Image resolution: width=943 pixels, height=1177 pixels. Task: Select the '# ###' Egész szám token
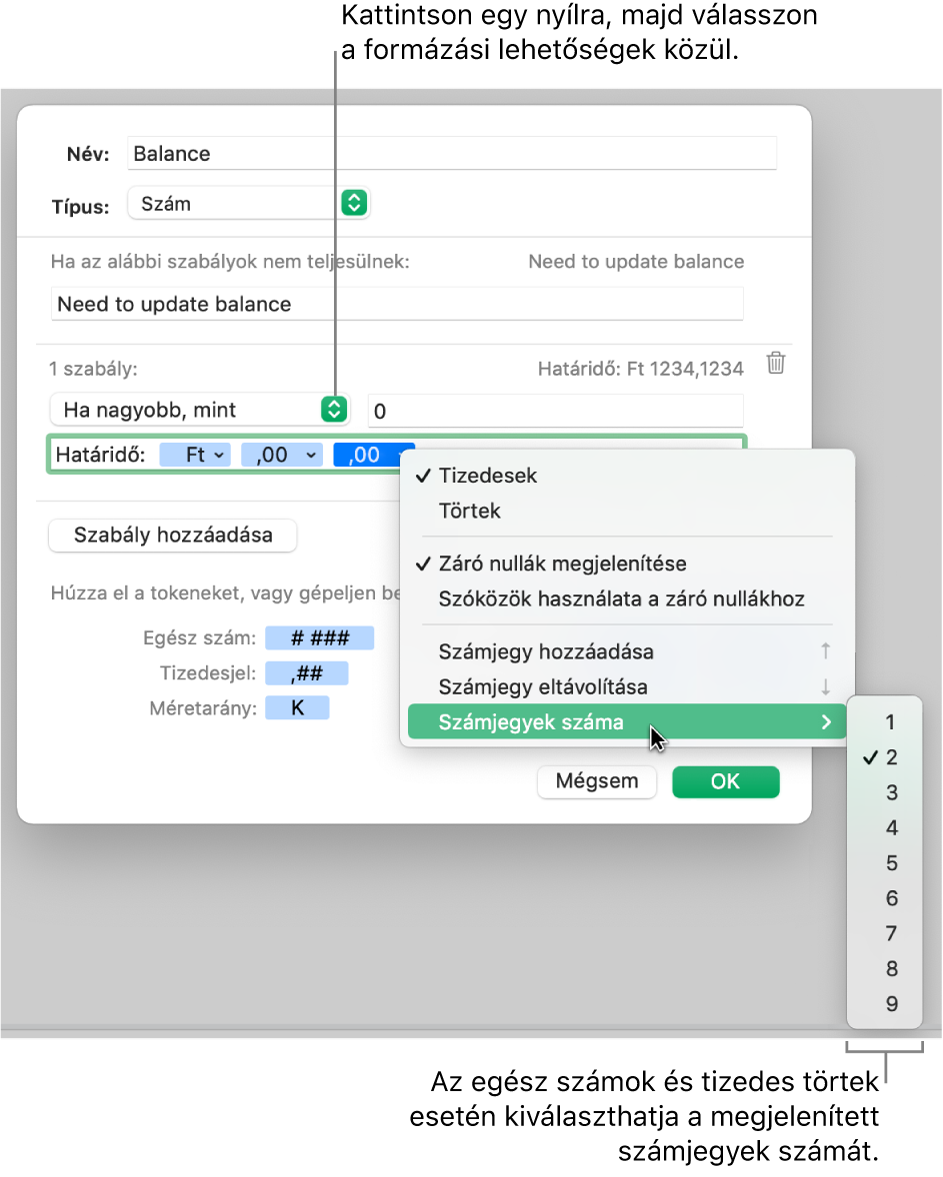[x=320, y=638]
